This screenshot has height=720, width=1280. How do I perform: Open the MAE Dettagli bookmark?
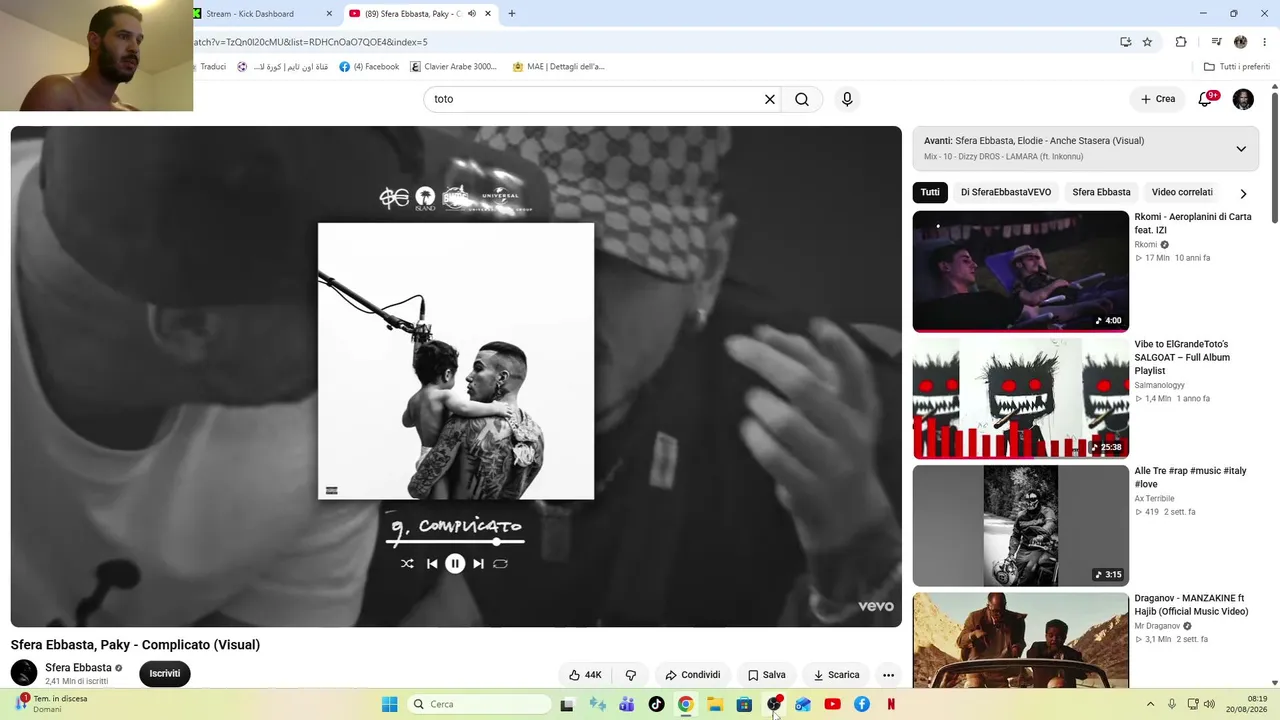tap(558, 67)
